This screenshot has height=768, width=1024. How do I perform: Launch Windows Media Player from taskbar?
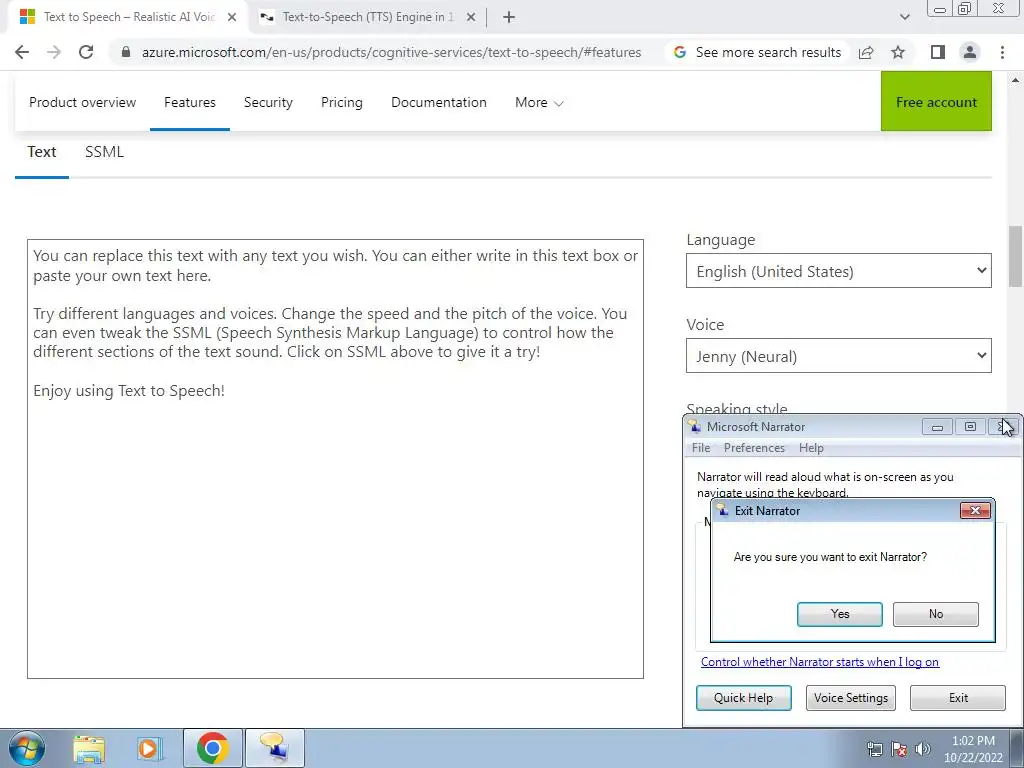tap(148, 748)
